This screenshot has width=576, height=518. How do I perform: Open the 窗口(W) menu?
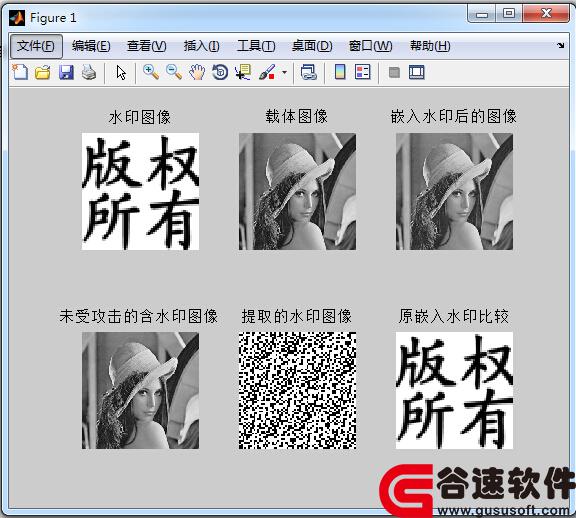(x=370, y=46)
